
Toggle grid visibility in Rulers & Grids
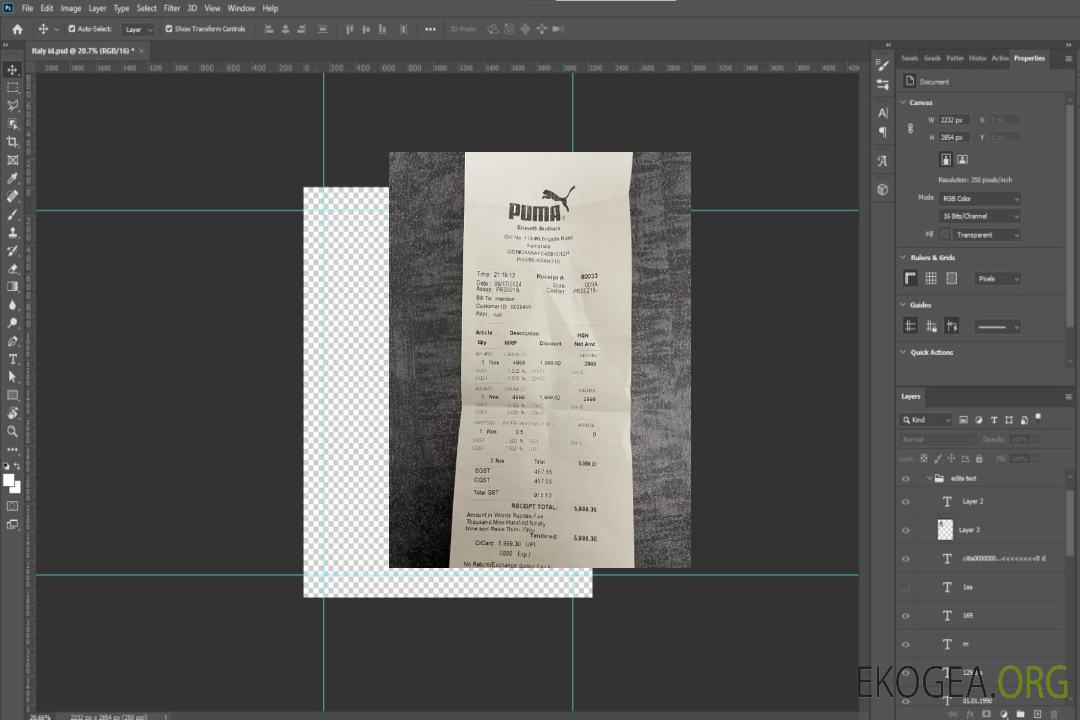pos(931,278)
